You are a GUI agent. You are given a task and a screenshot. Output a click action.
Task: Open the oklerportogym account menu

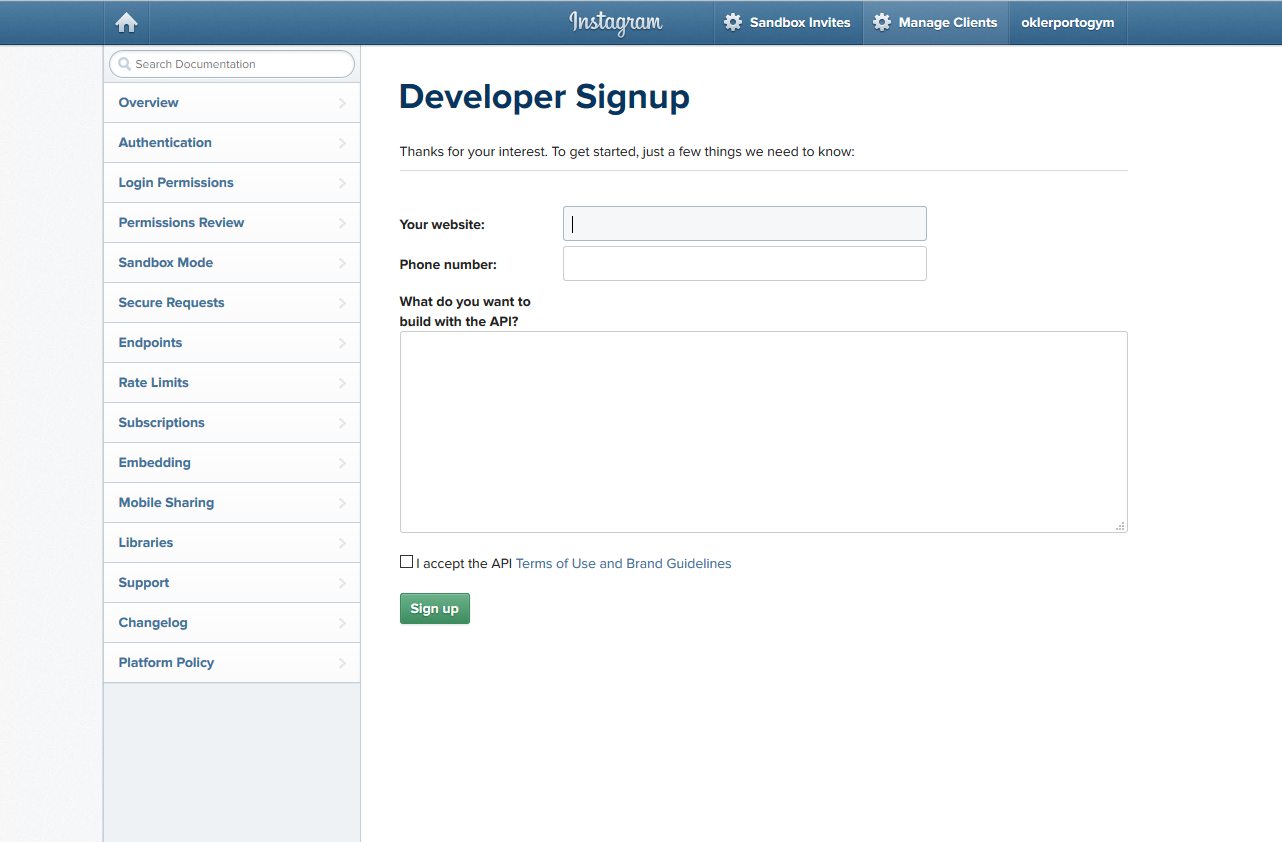(1067, 22)
